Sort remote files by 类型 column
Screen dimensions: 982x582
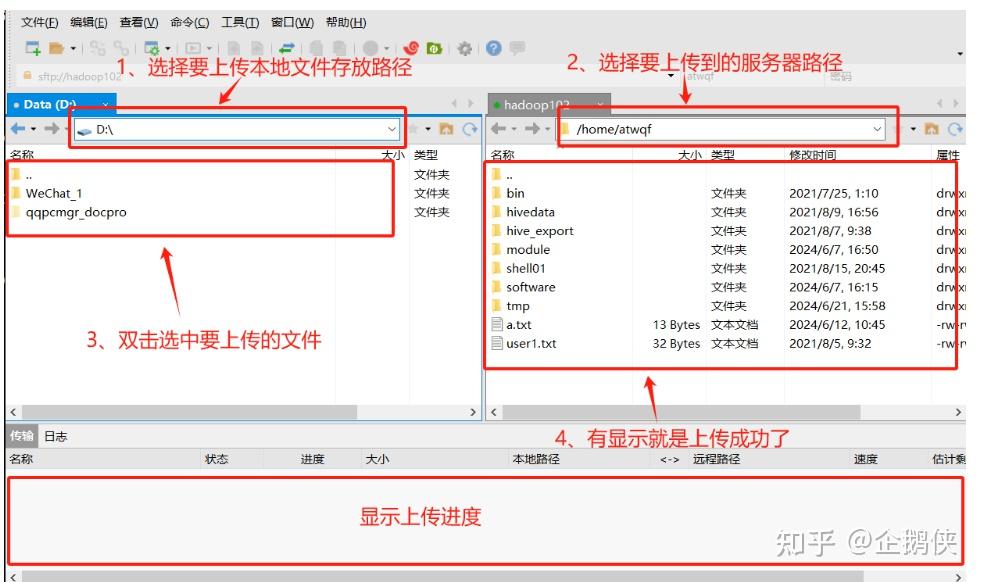723,154
